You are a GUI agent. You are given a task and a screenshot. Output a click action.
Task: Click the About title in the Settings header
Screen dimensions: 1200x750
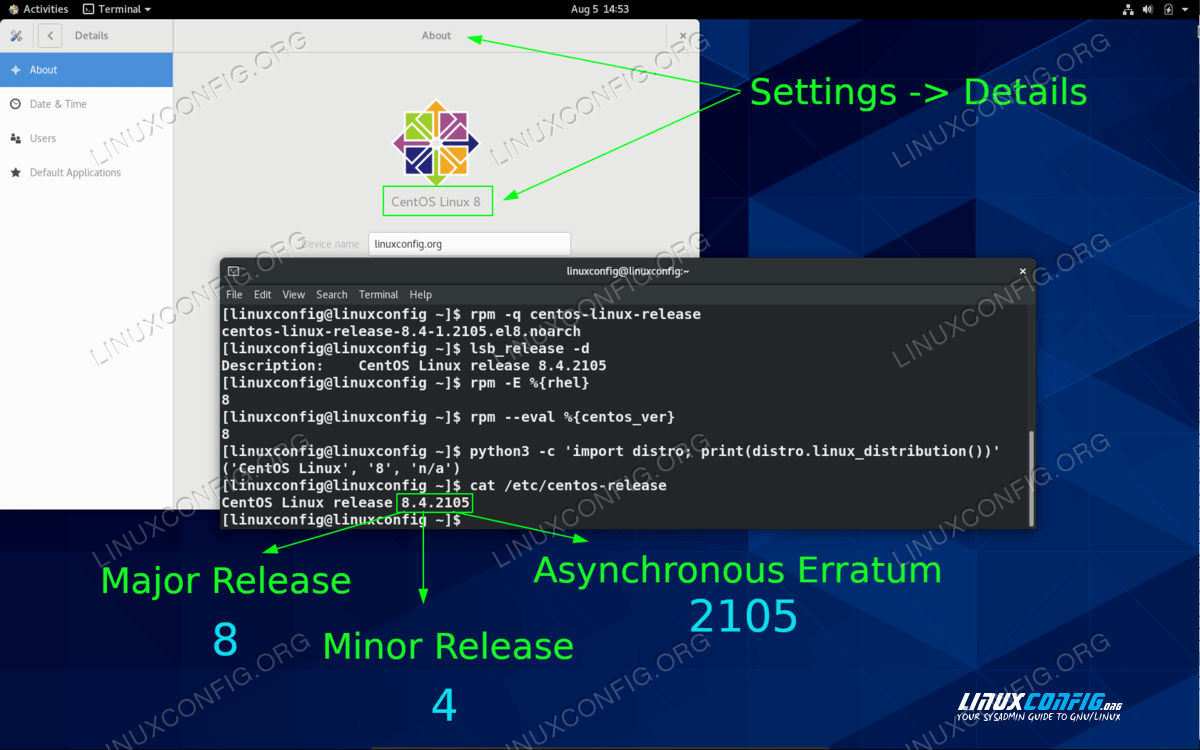click(x=436, y=36)
